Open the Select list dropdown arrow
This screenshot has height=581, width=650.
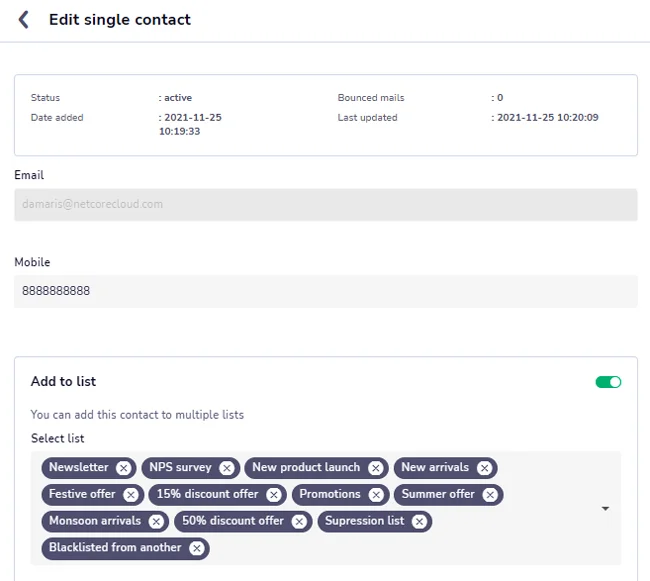pos(605,508)
